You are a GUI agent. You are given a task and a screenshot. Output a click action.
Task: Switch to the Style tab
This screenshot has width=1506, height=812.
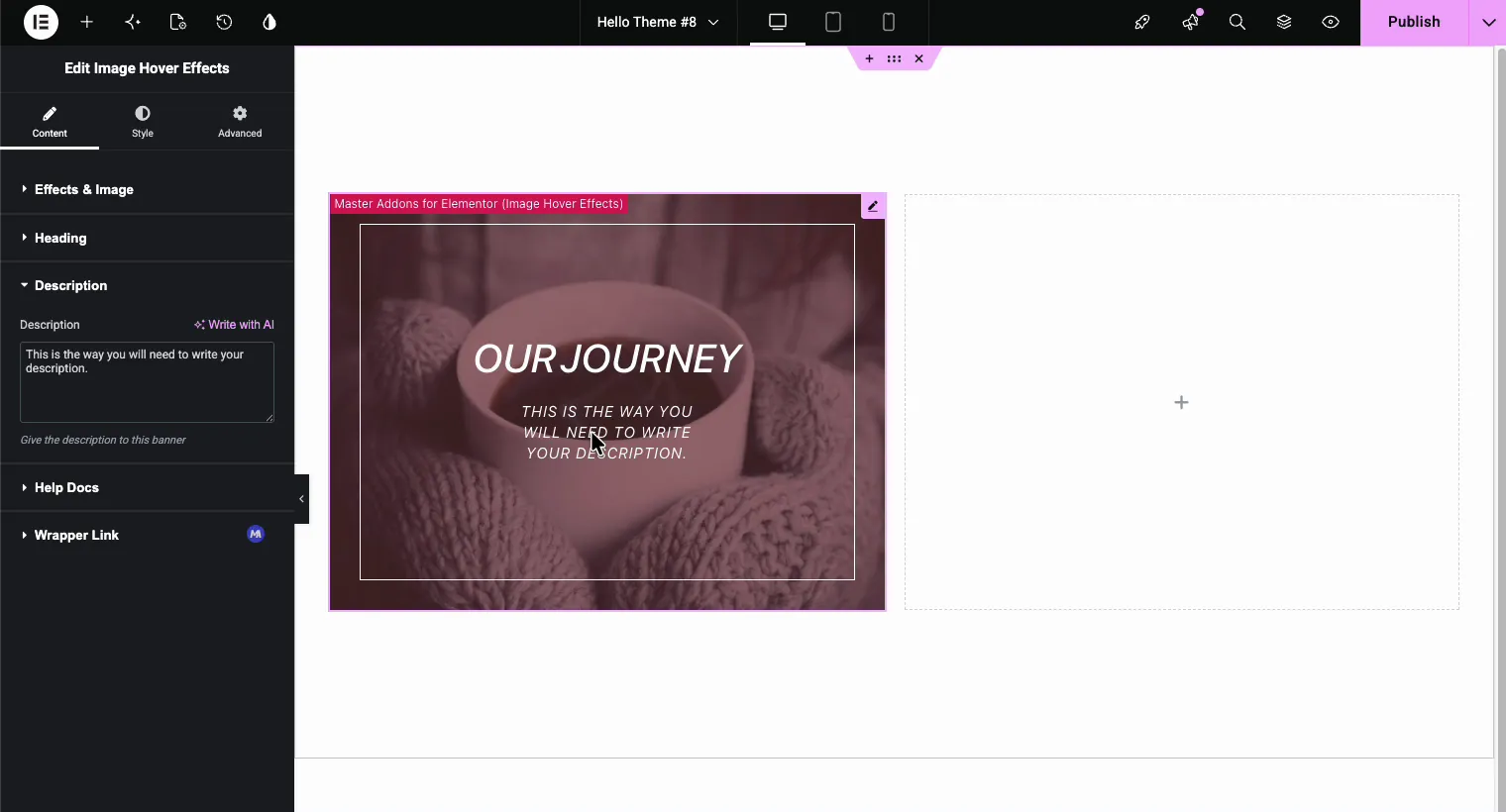pyautogui.click(x=143, y=122)
